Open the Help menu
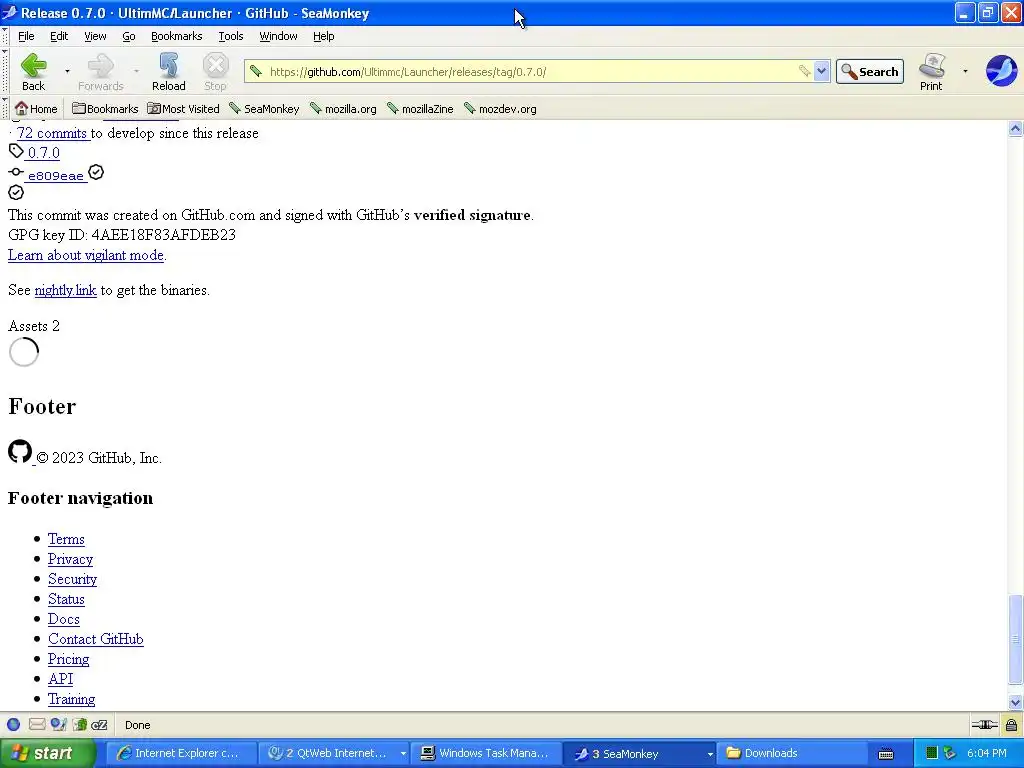Image resolution: width=1024 pixels, height=768 pixels. [323, 36]
